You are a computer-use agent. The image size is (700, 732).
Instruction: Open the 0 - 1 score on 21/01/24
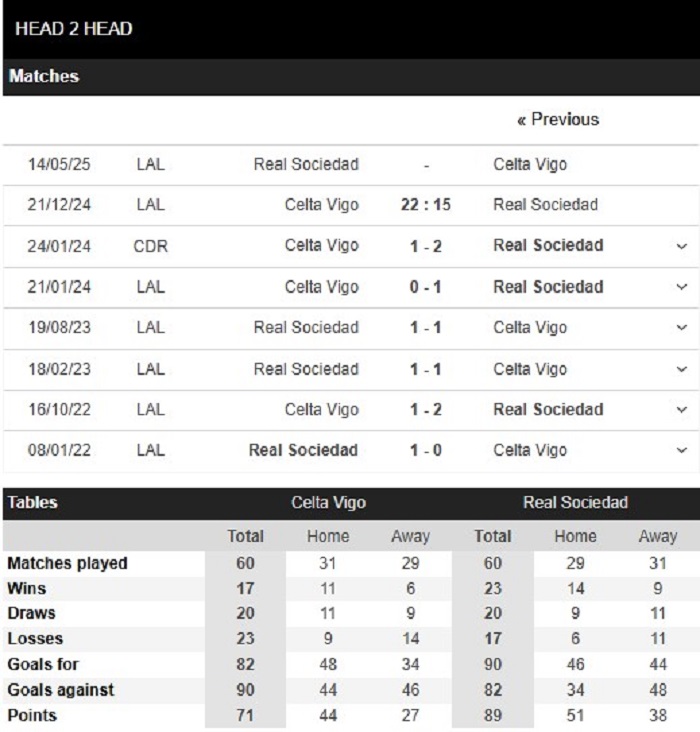425,287
